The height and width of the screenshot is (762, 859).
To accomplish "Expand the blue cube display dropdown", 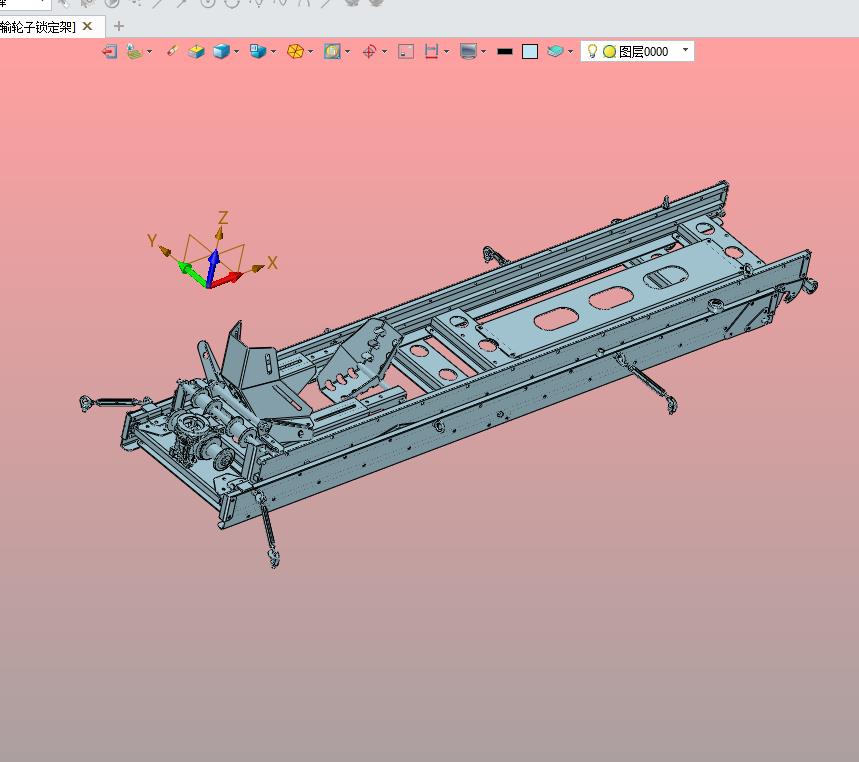I will 237,52.
